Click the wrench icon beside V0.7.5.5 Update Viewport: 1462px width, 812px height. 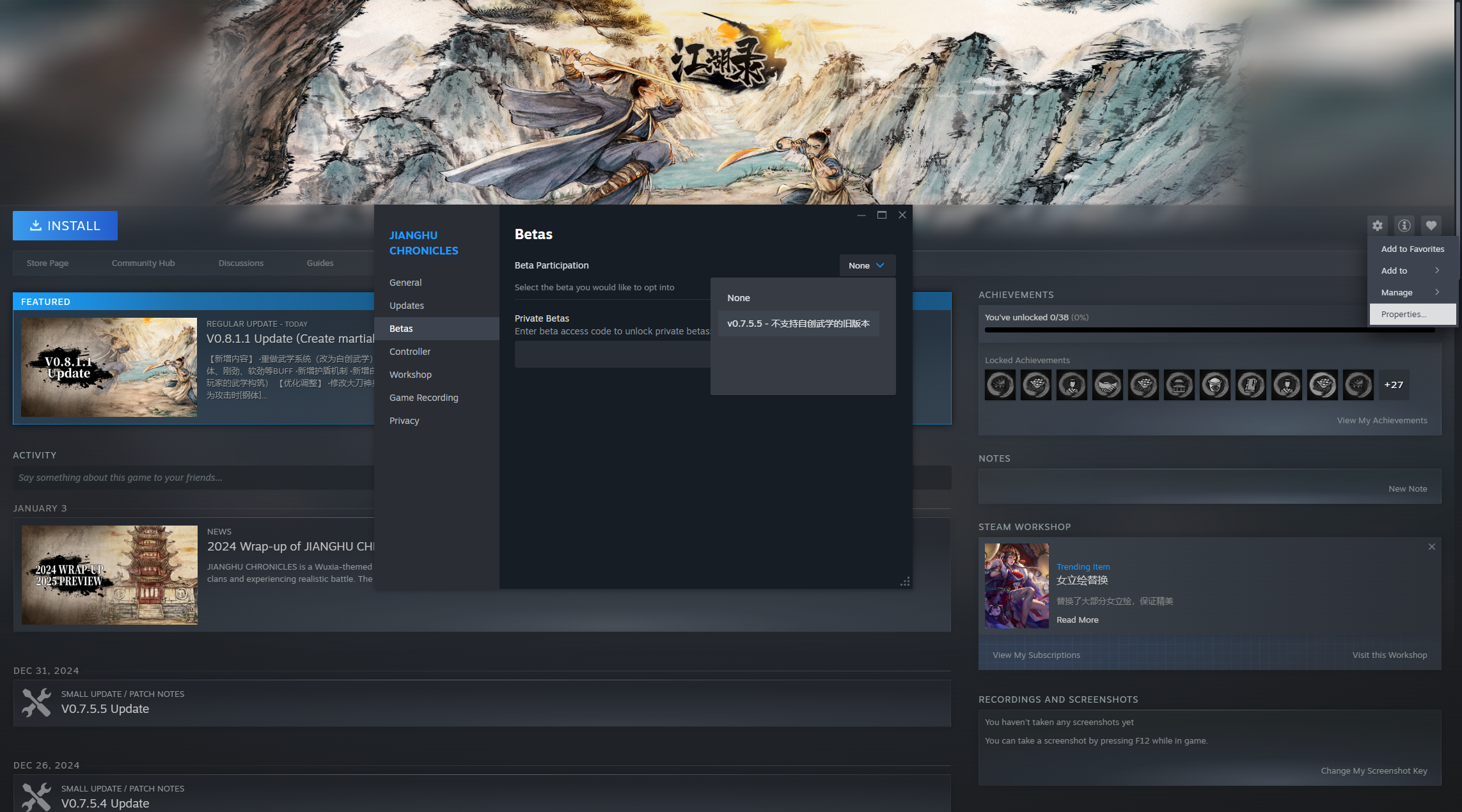[36, 702]
